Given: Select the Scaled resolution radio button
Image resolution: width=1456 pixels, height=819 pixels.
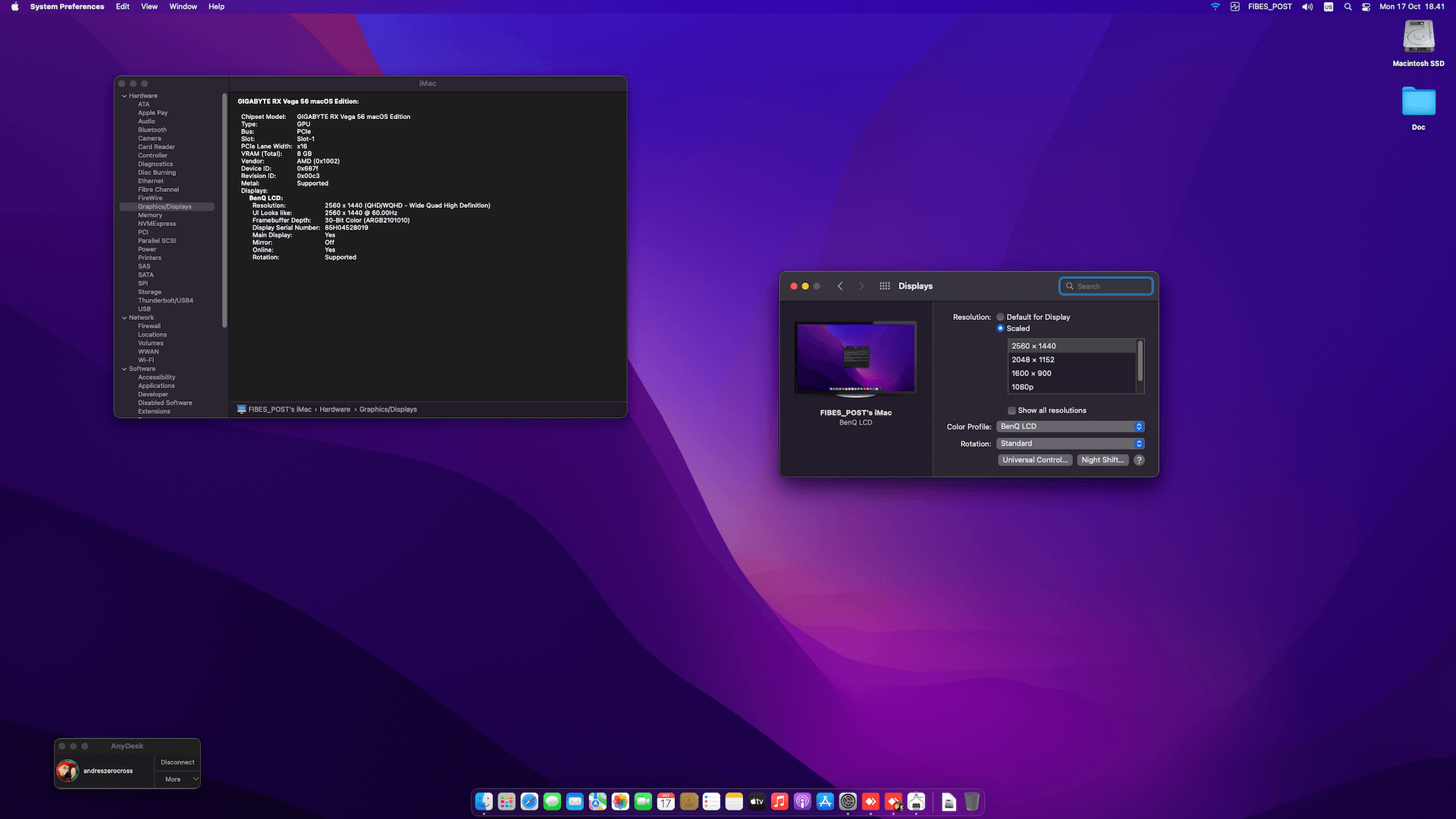Looking at the screenshot, I should point(1000,328).
